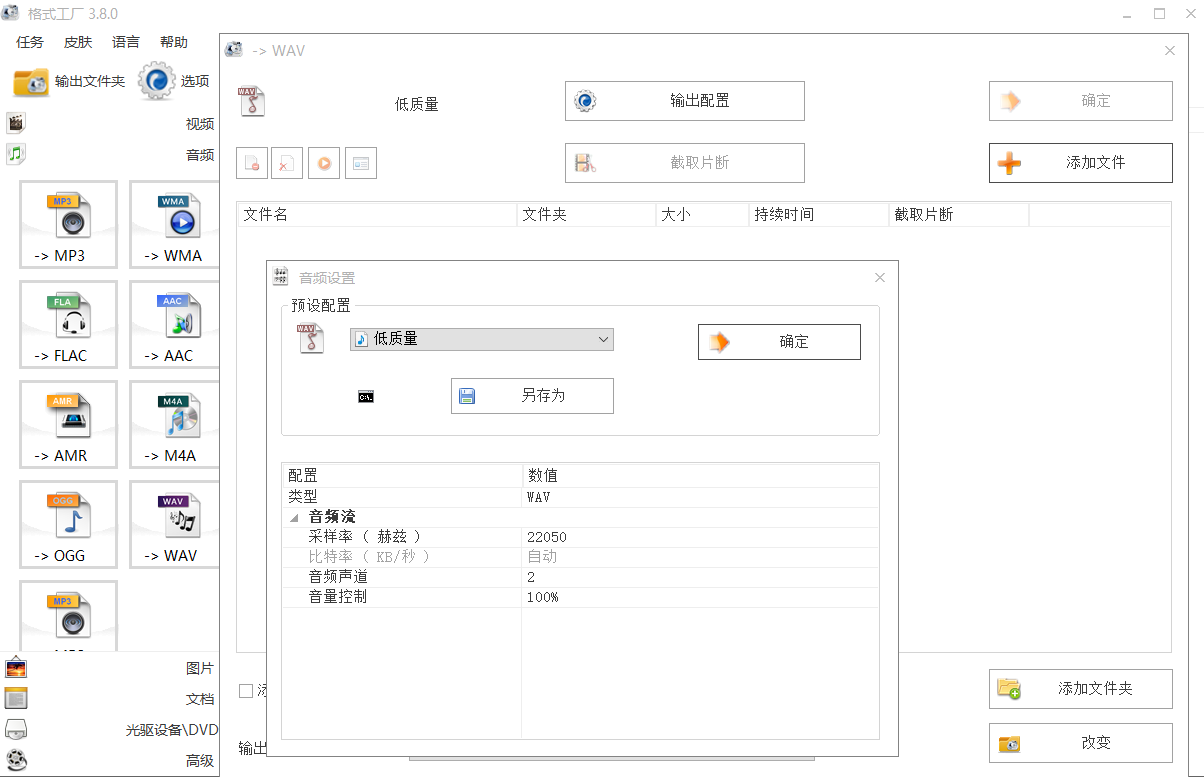Image resolution: width=1204 pixels, height=777 pixels.
Task: Click the 添加文件 button
Action: coord(1080,162)
